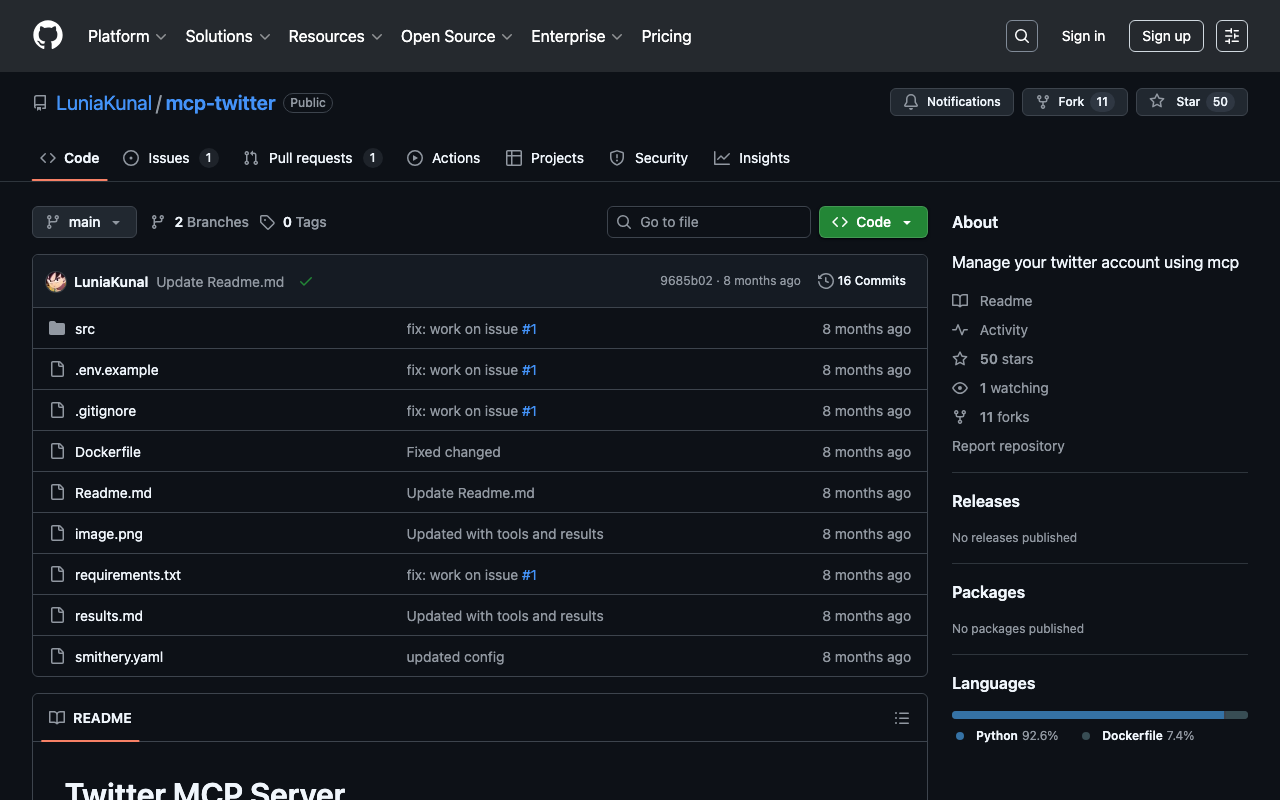Screen dimensions: 1280x800
Task: Open appearance settings sliders icon
Action: (x=1231, y=36)
